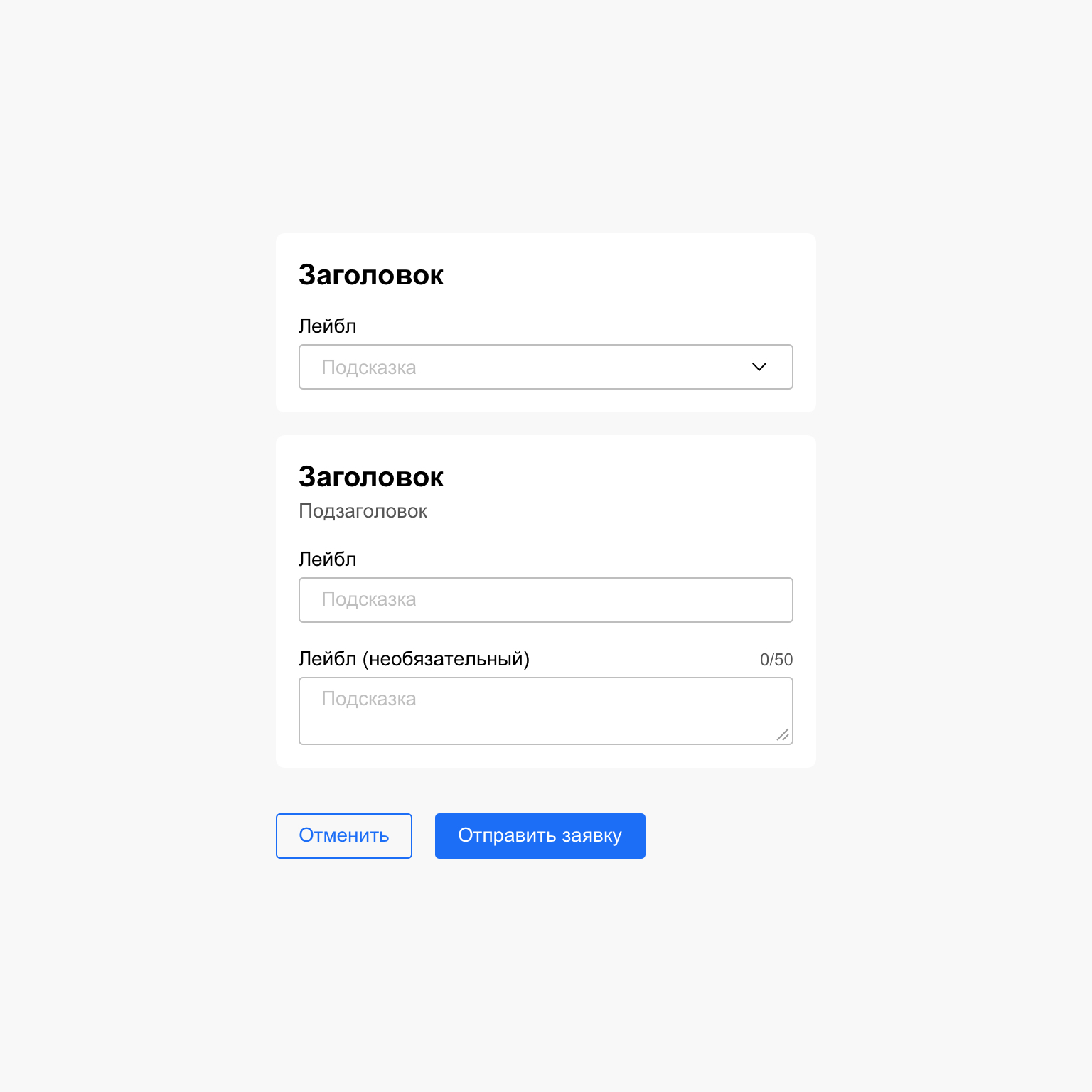1092x1092 pixels.
Task: Click the Лейбл label above the text input
Action: point(327,560)
